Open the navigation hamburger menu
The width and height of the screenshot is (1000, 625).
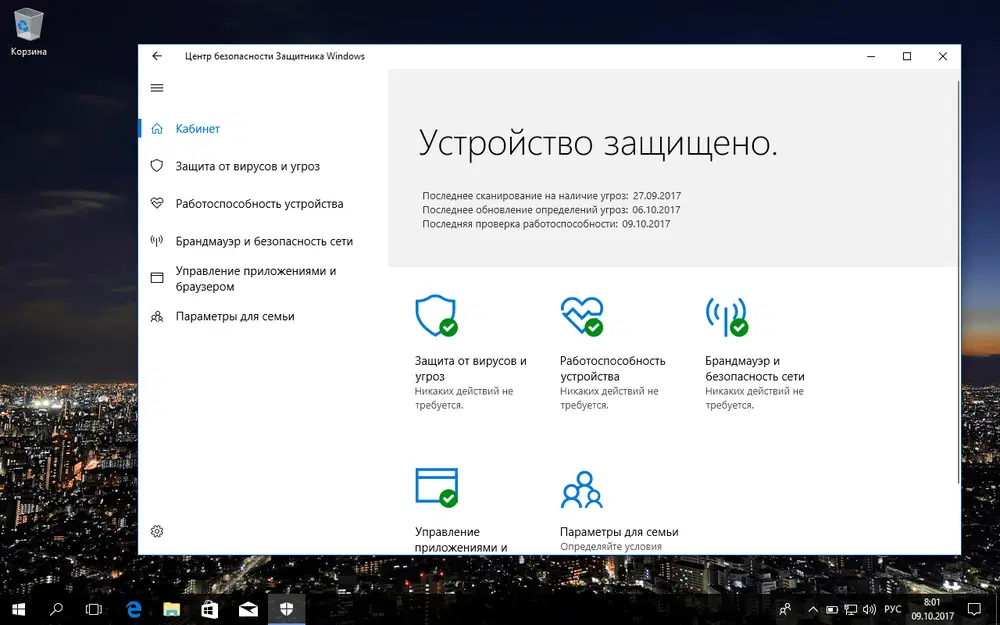pyautogui.click(x=157, y=88)
